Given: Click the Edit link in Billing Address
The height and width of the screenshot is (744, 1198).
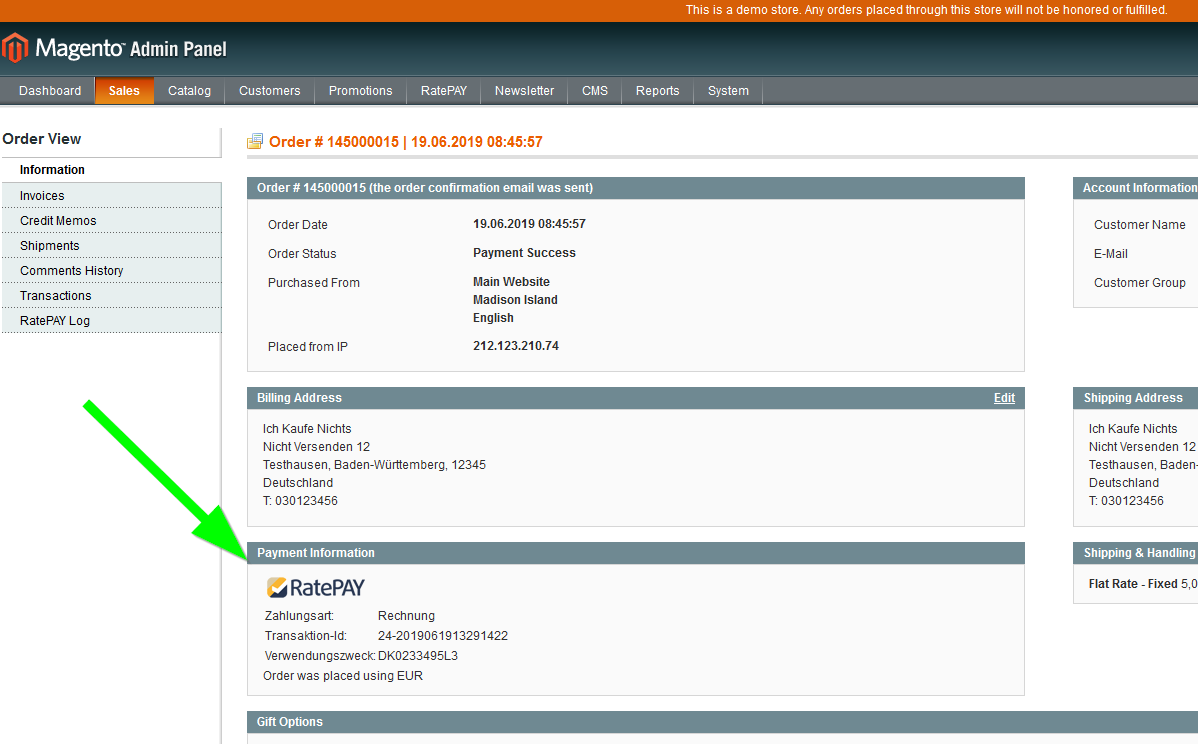Looking at the screenshot, I should click(1004, 398).
